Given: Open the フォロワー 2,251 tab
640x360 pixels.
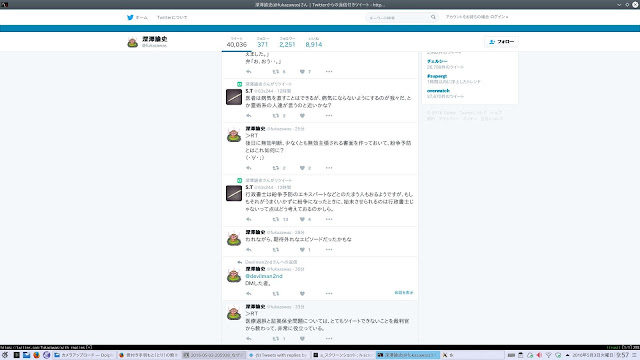Looking at the screenshot, I should tap(287, 42).
